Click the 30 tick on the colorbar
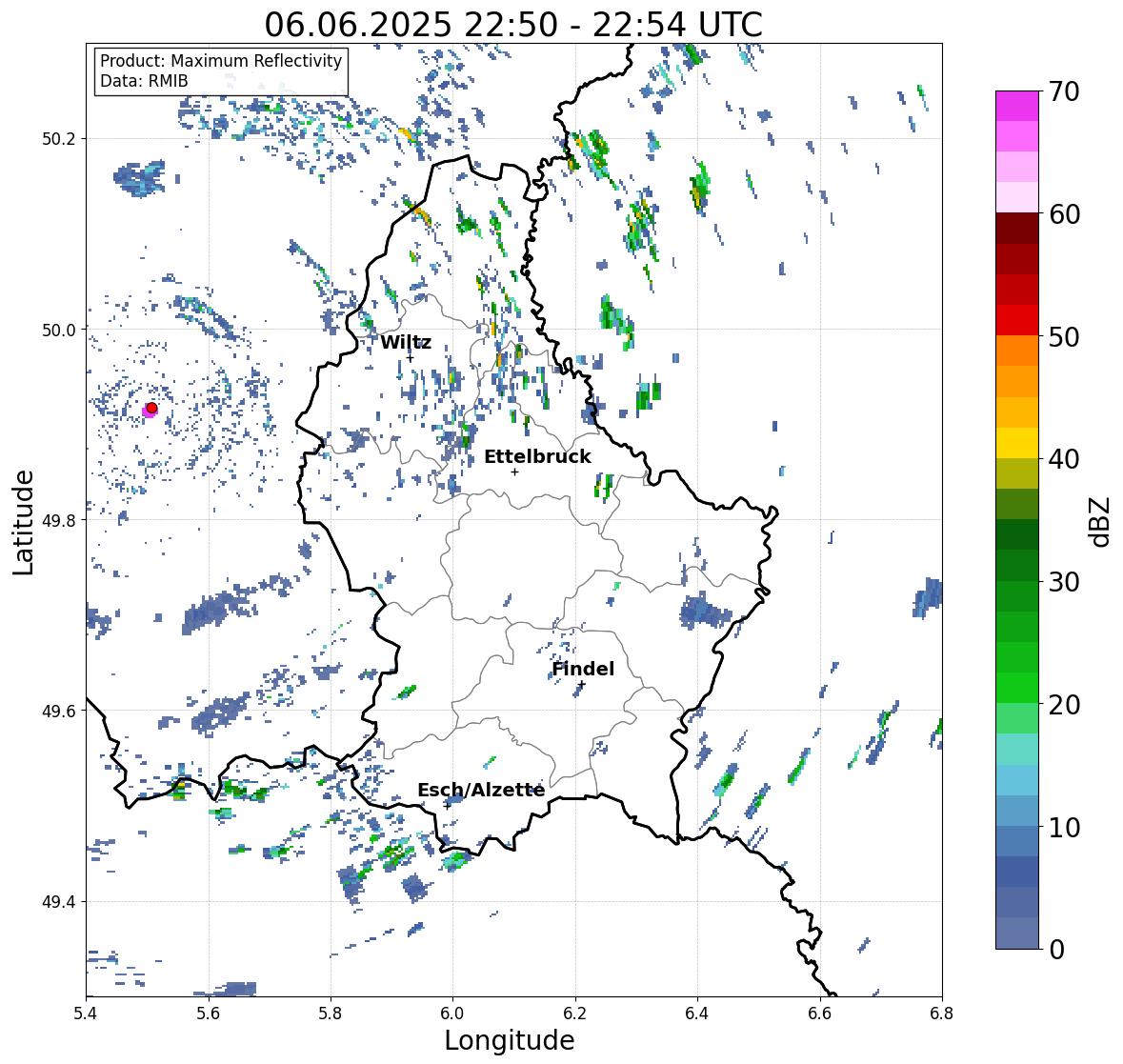 [1064, 581]
